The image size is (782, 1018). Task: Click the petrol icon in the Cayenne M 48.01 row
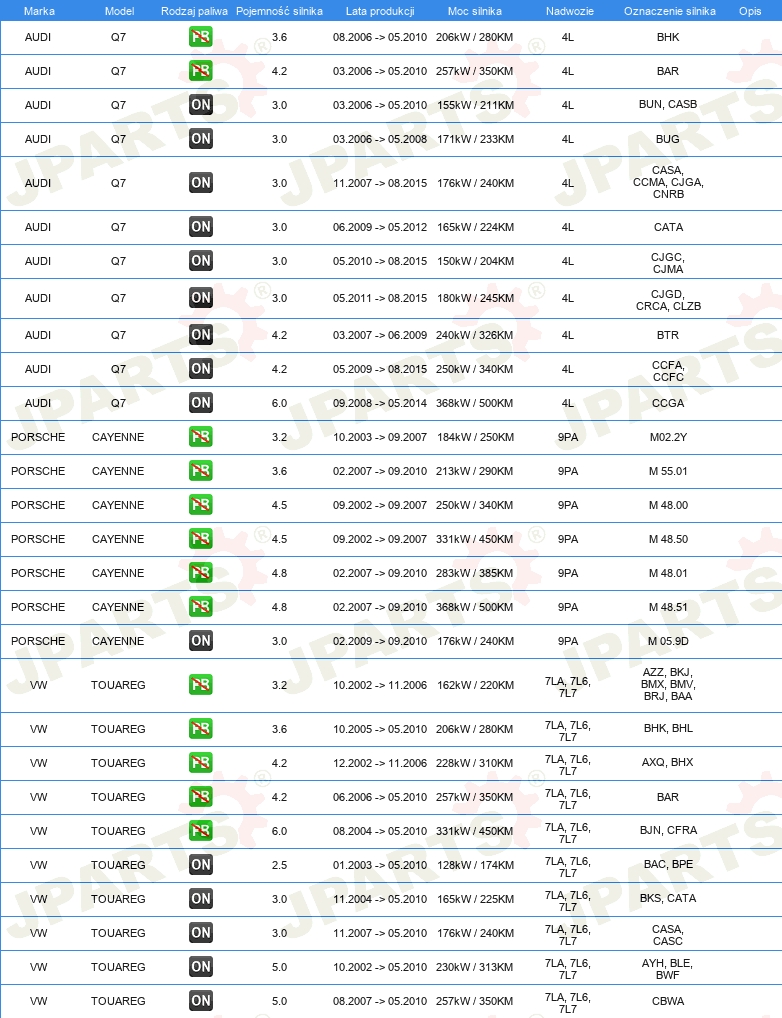201,573
